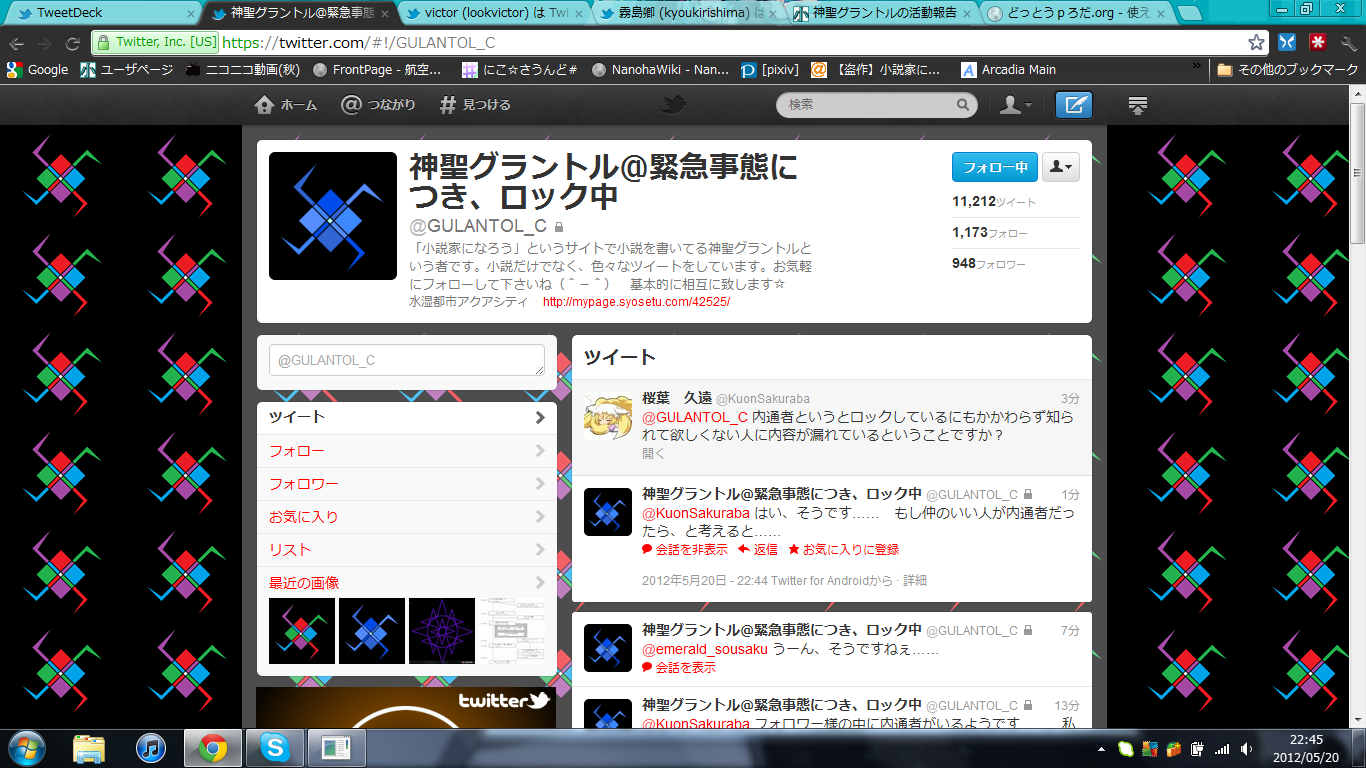The width and height of the screenshot is (1366, 768).
Task: Click the taskbar volume speaker icon
Action: (1246, 748)
